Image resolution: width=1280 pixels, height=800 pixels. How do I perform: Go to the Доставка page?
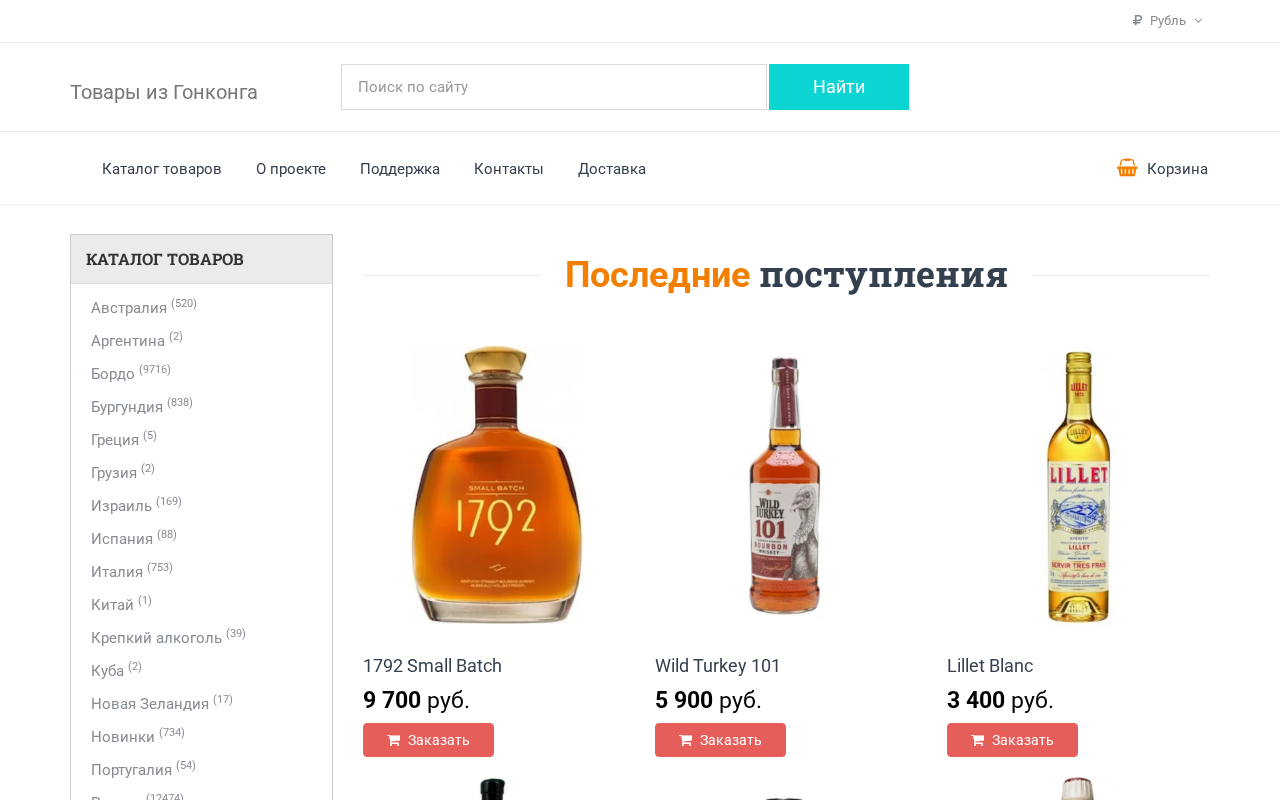pos(612,169)
